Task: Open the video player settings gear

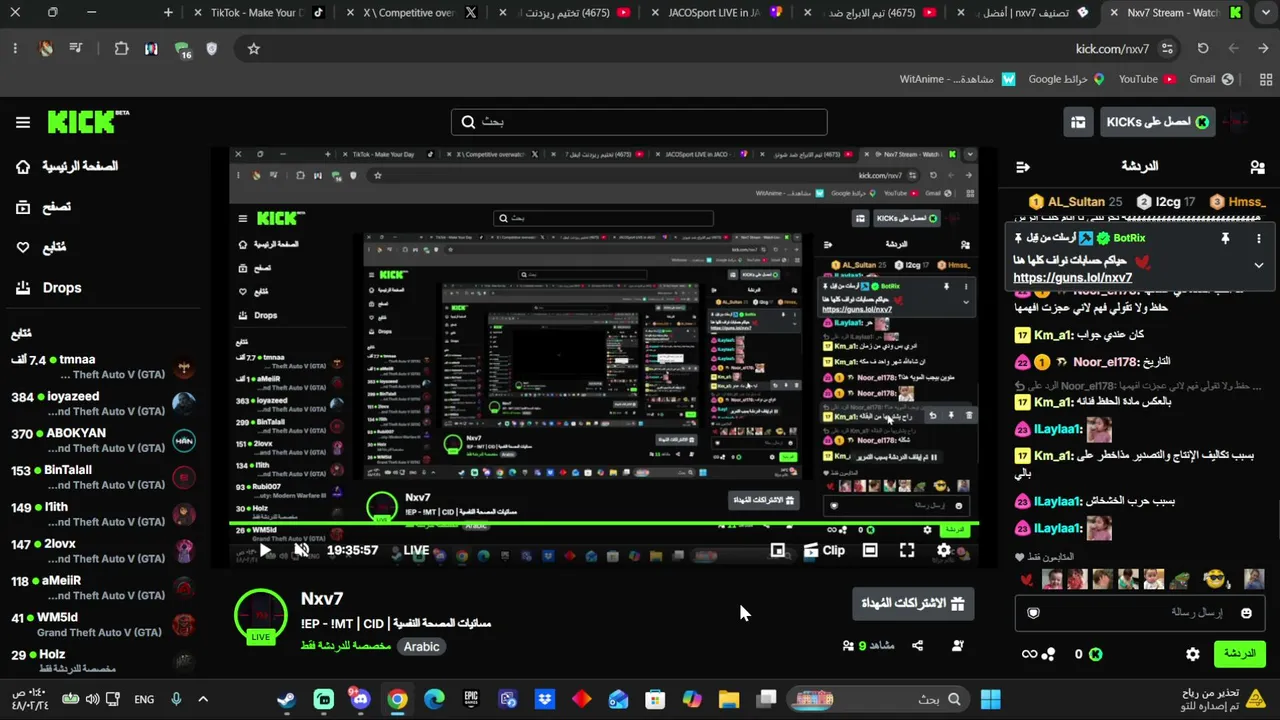Action: point(944,550)
